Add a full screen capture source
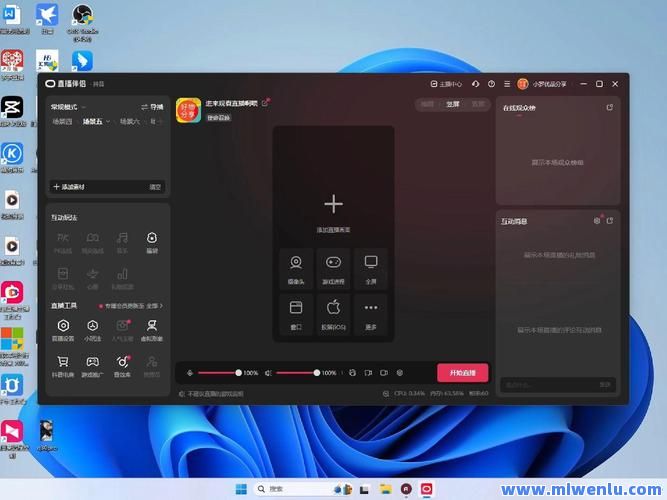The width and height of the screenshot is (667, 500). [371, 269]
